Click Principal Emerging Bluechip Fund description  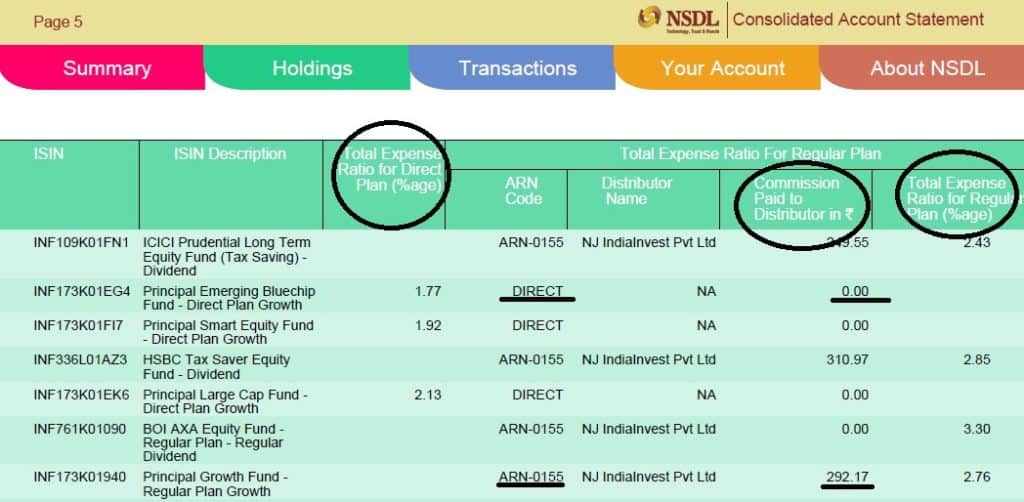tap(229, 298)
